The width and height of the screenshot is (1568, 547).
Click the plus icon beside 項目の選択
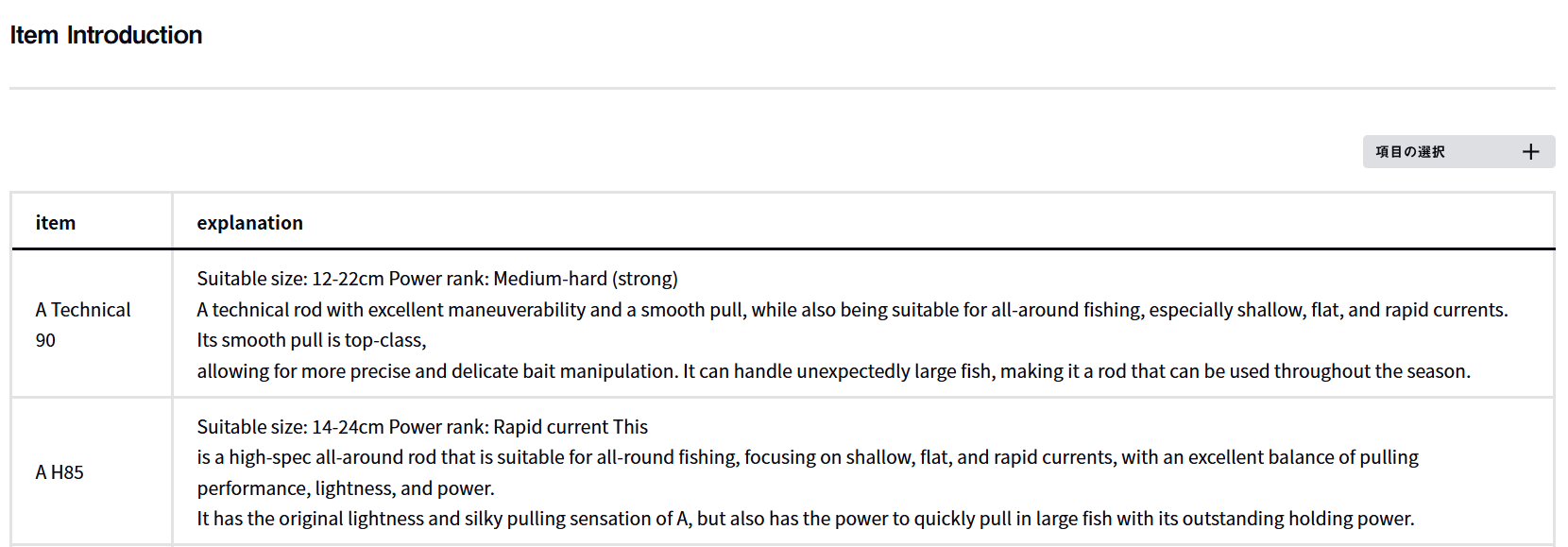(x=1530, y=152)
